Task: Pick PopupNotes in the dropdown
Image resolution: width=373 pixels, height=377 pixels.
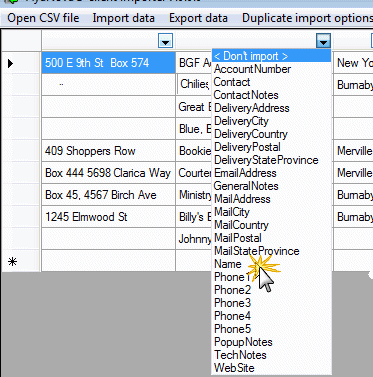Action: 271,342
